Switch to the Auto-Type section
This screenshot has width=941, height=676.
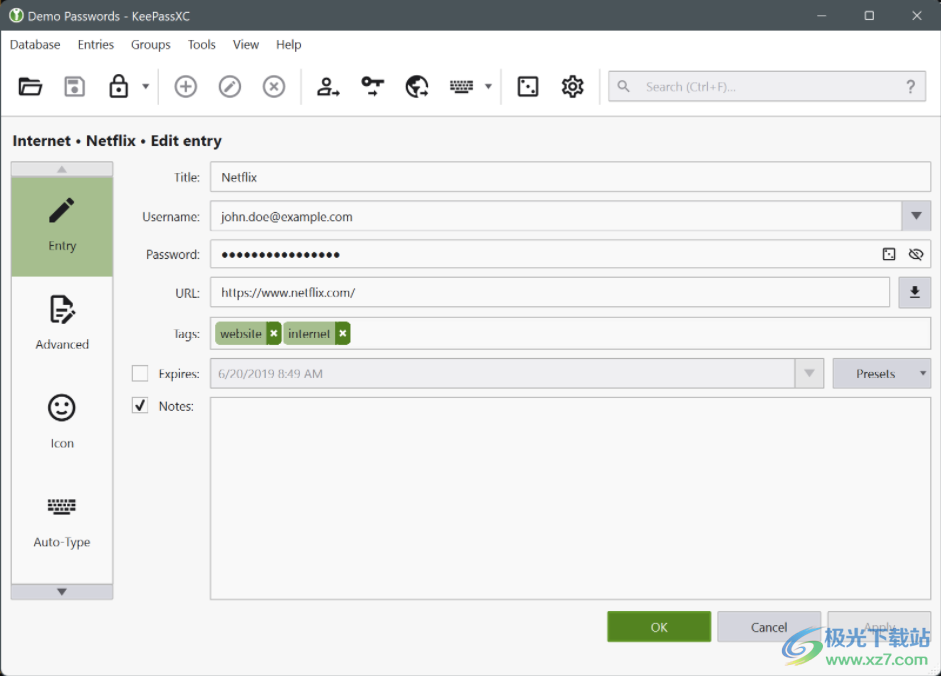pyautogui.click(x=62, y=522)
